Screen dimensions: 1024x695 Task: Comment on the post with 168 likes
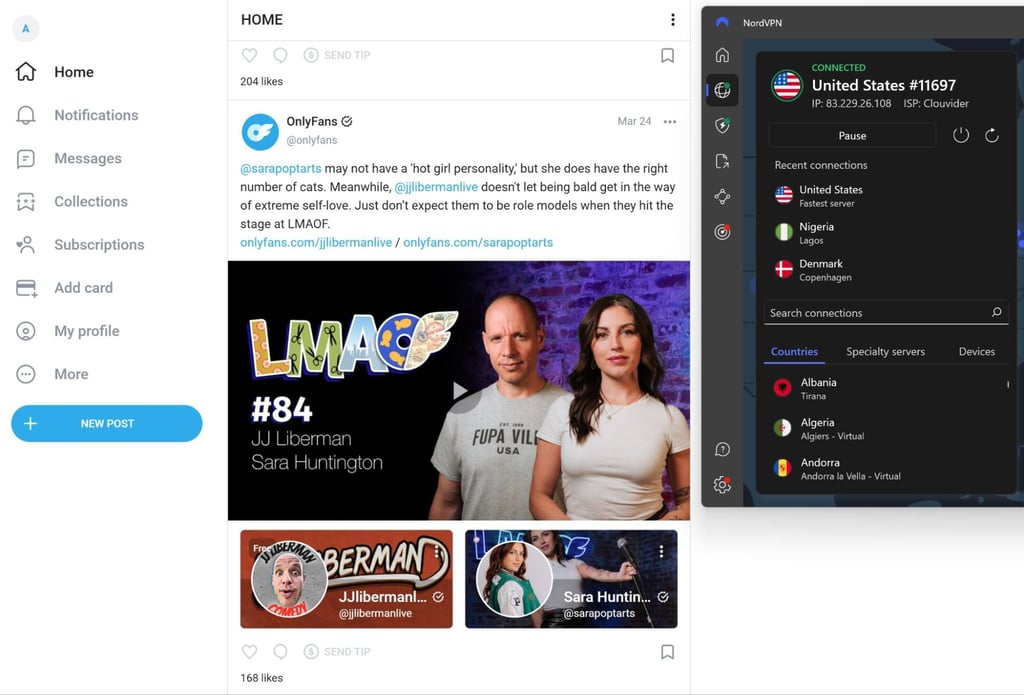tap(280, 652)
